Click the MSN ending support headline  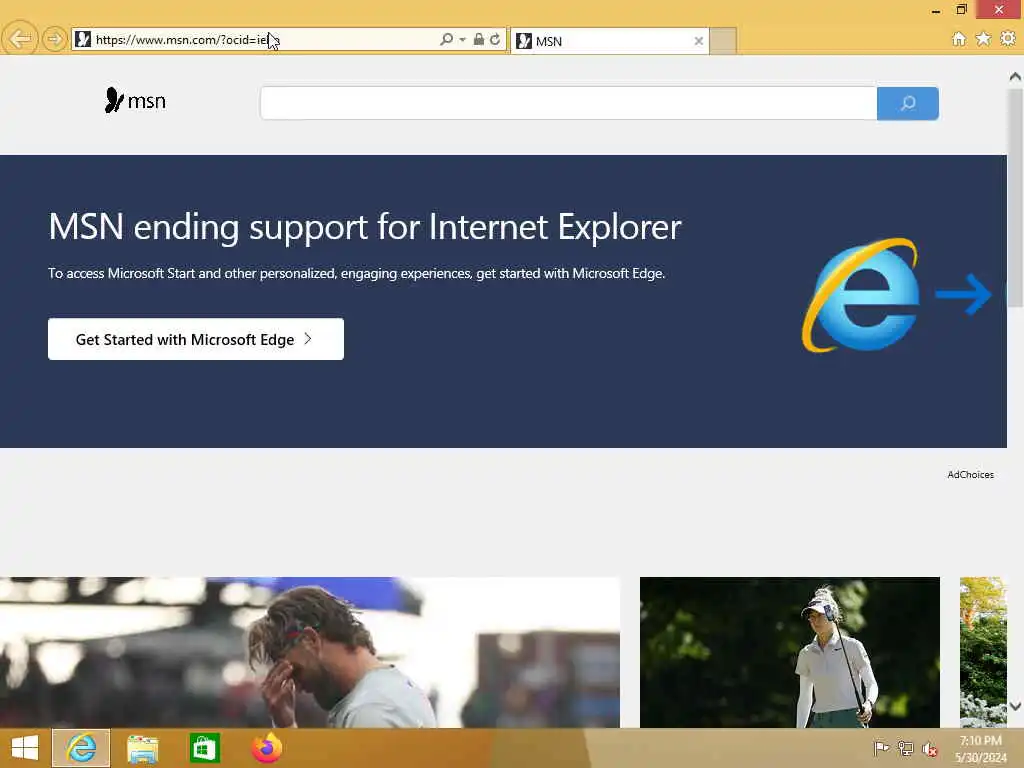click(x=364, y=227)
